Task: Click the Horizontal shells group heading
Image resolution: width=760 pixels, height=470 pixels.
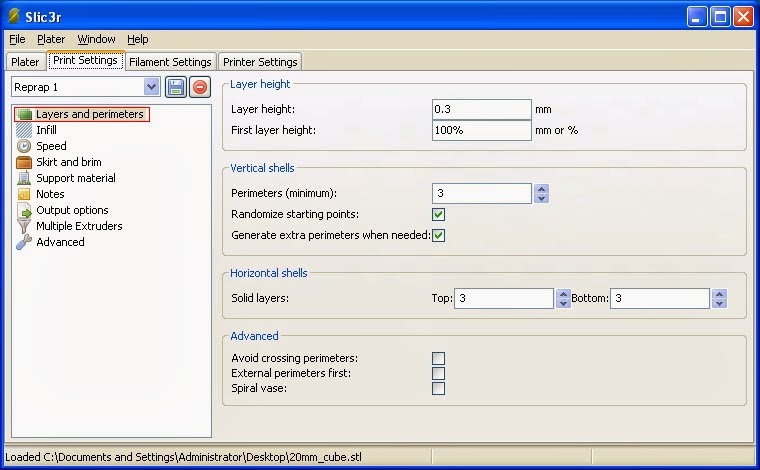Action: [269, 273]
